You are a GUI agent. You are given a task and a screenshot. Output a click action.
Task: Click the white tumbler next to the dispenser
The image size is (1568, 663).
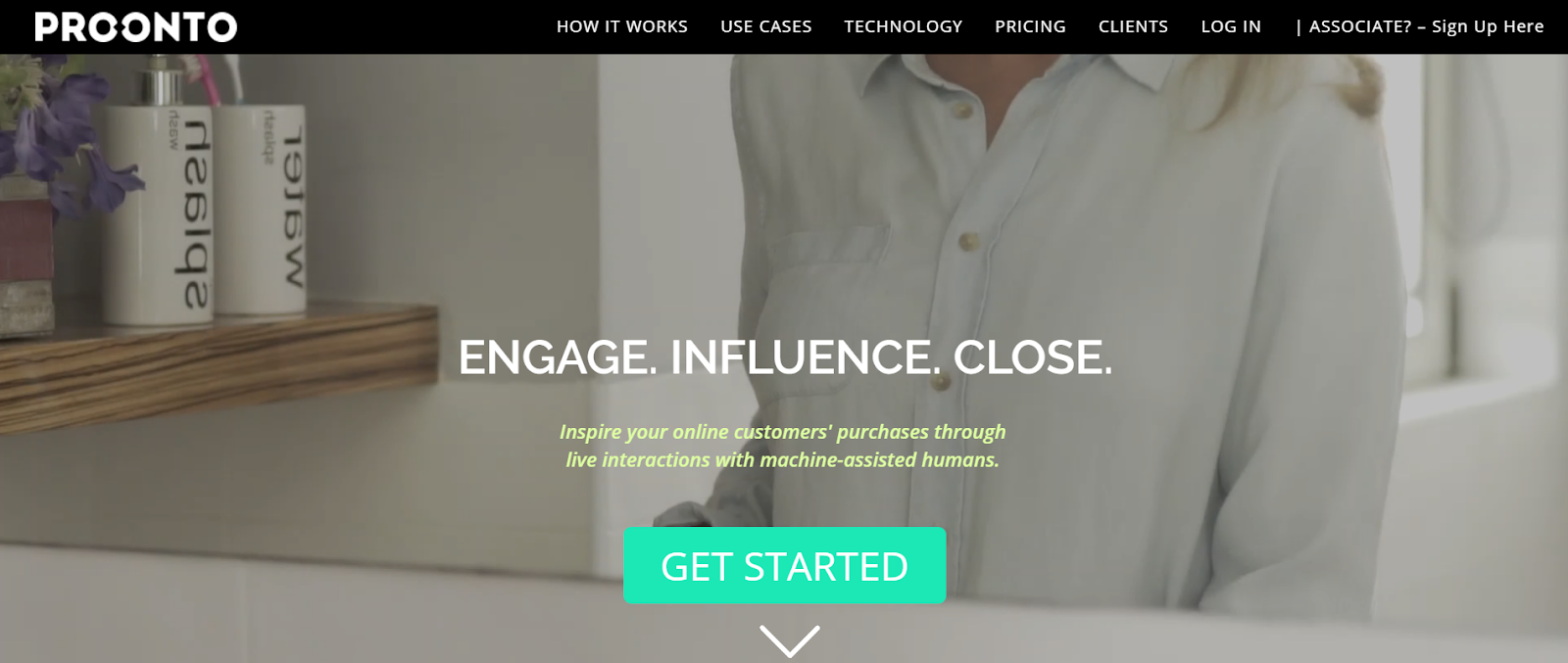[x=261, y=209]
